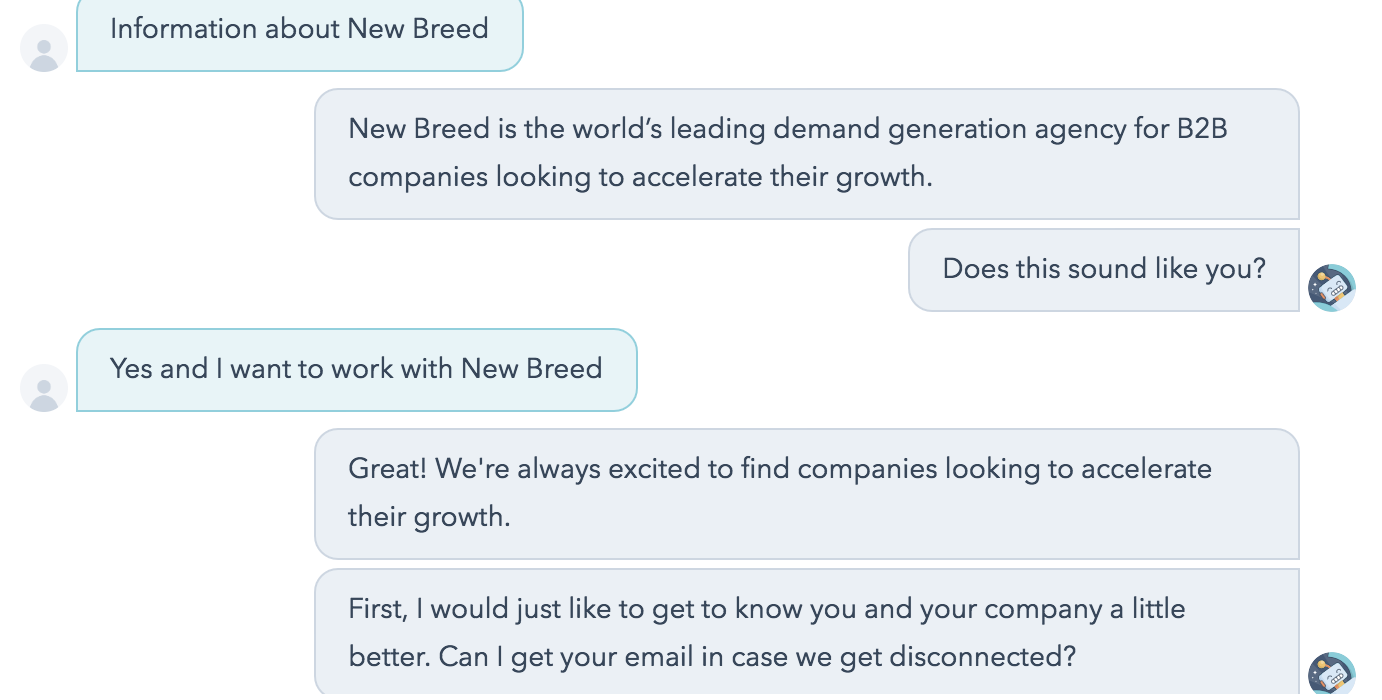1382x700 pixels.
Task: Click the word "Great!" in the bot reply
Action: click(x=386, y=469)
